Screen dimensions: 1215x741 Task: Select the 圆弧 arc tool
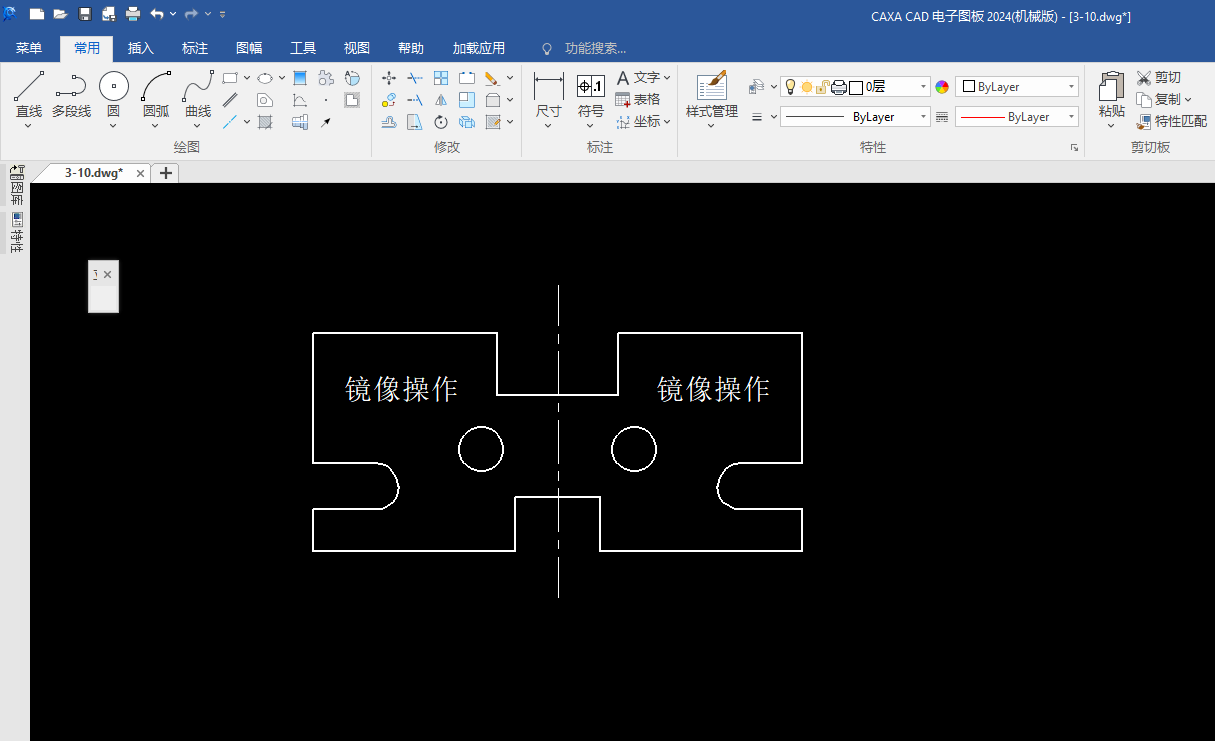coord(156,94)
